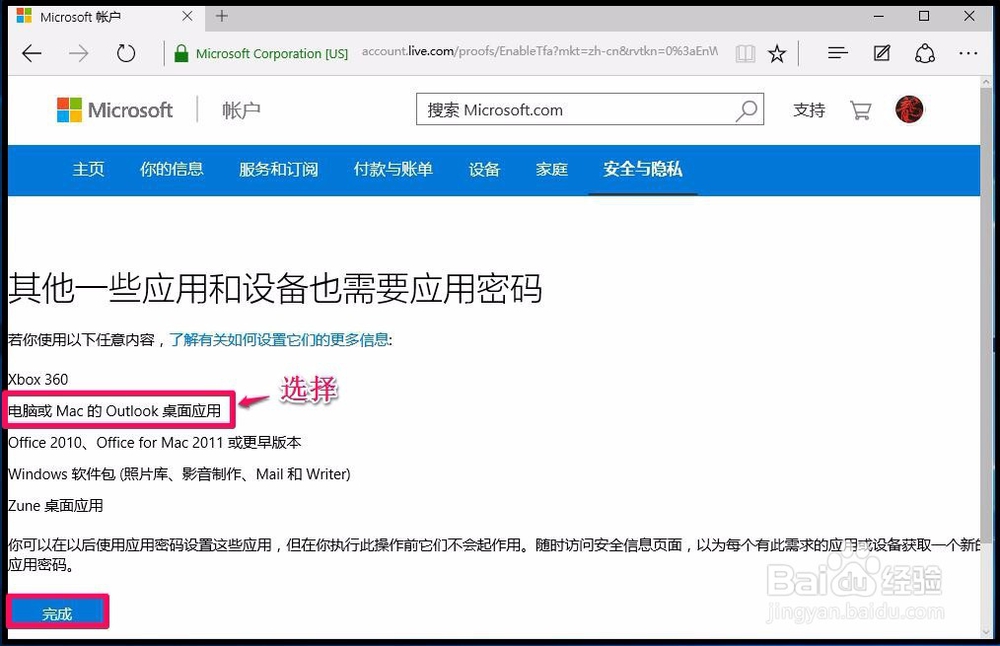
Task: Click the Zune 桌面应用 text
Action: pos(55,506)
